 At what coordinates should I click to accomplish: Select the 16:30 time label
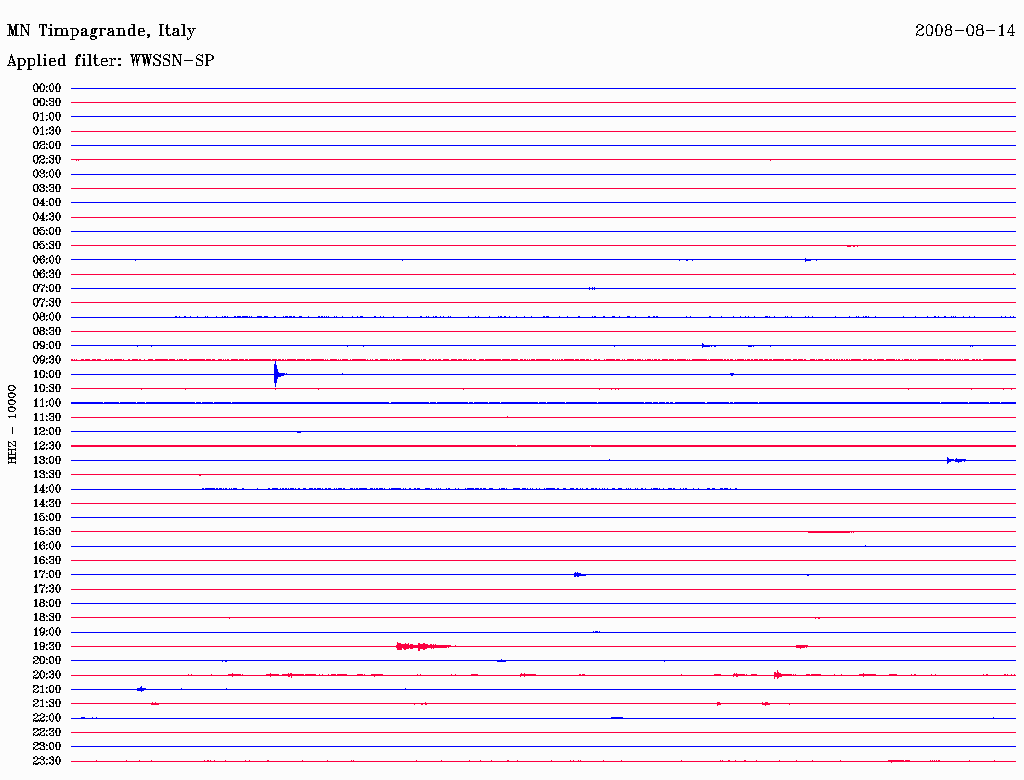click(x=47, y=561)
